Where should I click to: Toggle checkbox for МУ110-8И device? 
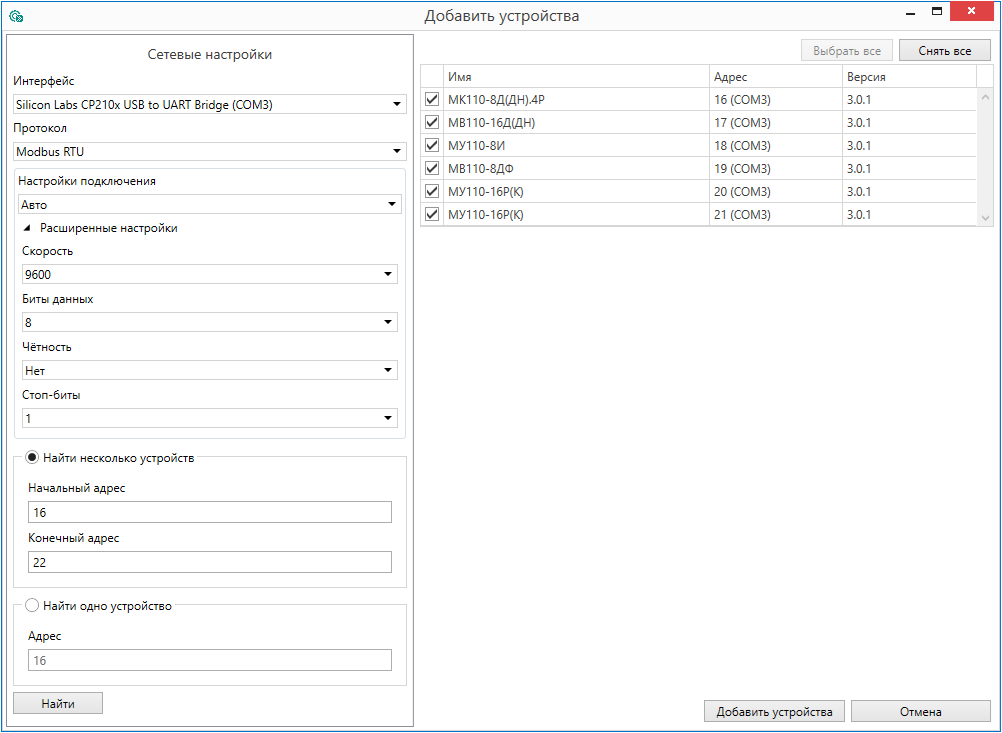click(432, 146)
